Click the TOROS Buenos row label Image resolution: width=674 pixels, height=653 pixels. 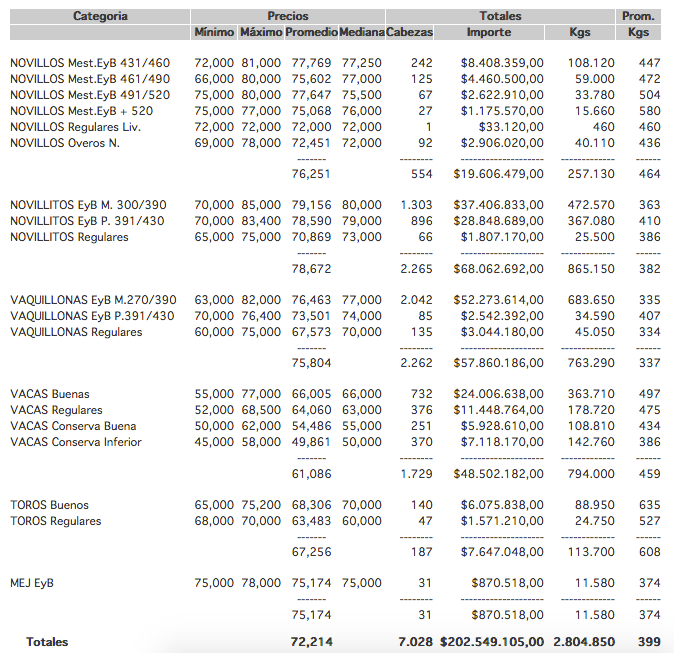click(49, 505)
